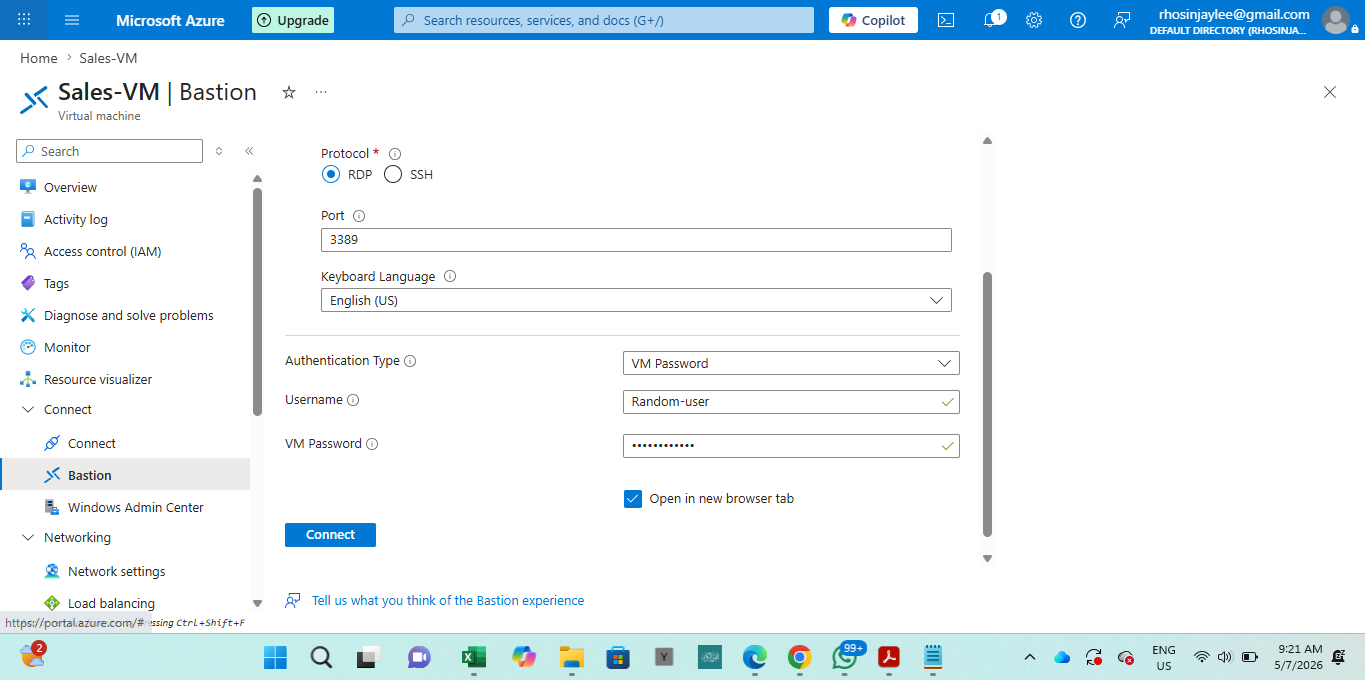
Task: Toggle sidebar expand/collapse all arrows
Action: pyautogui.click(x=219, y=151)
